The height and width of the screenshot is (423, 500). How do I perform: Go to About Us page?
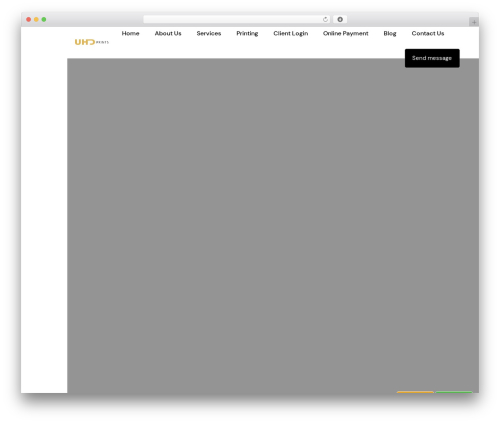click(x=168, y=33)
